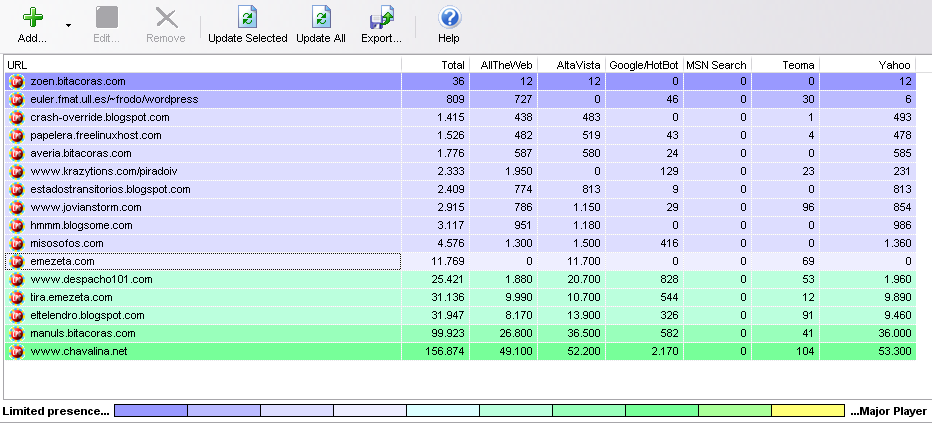Select the euler.fmat.ull.es/~frodo/wordpress URL text
The width and height of the screenshot is (932, 423).
click(x=114, y=99)
